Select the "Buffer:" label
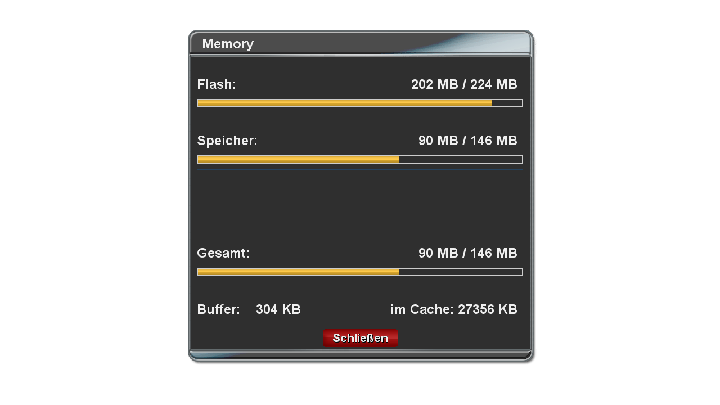Screen dimensions: 720x405 (x=219, y=310)
